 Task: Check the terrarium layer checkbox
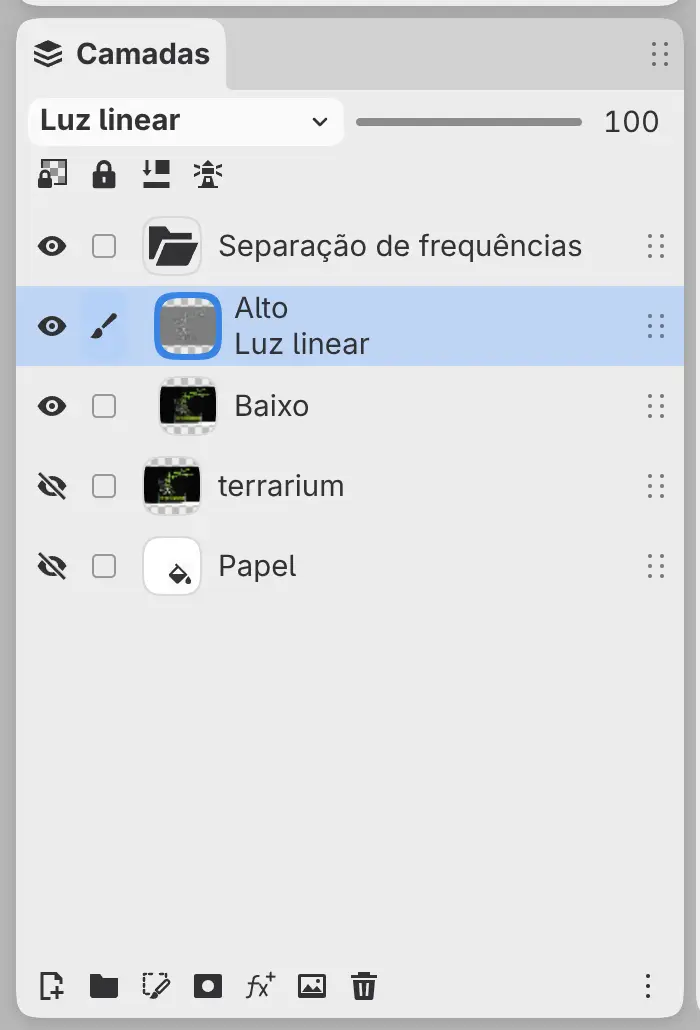(x=104, y=486)
